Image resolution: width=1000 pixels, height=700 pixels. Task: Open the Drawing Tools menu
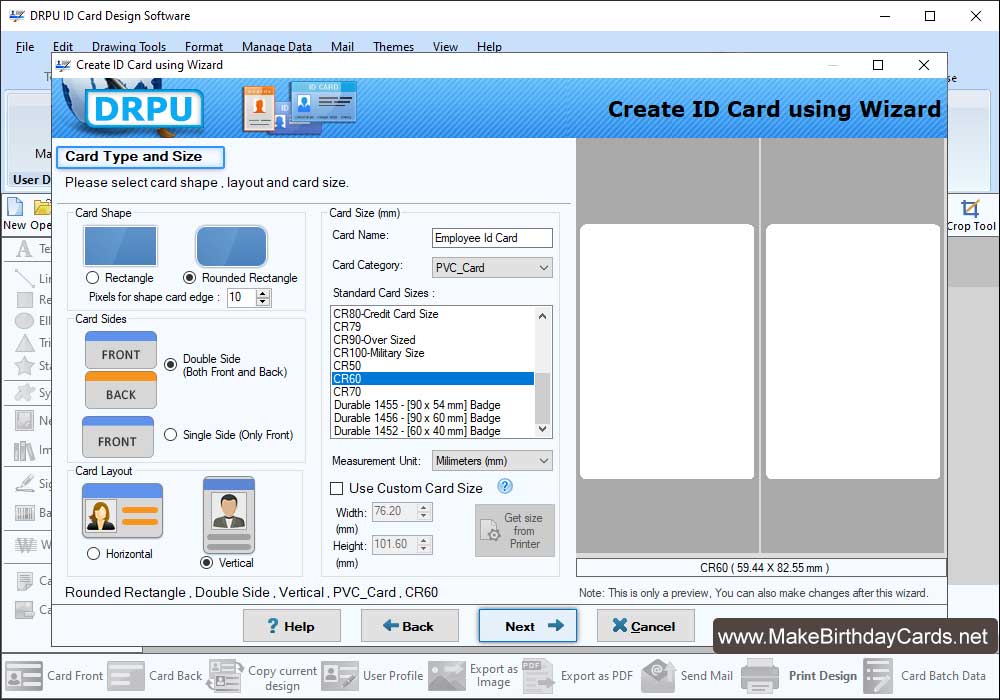pyautogui.click(x=129, y=47)
